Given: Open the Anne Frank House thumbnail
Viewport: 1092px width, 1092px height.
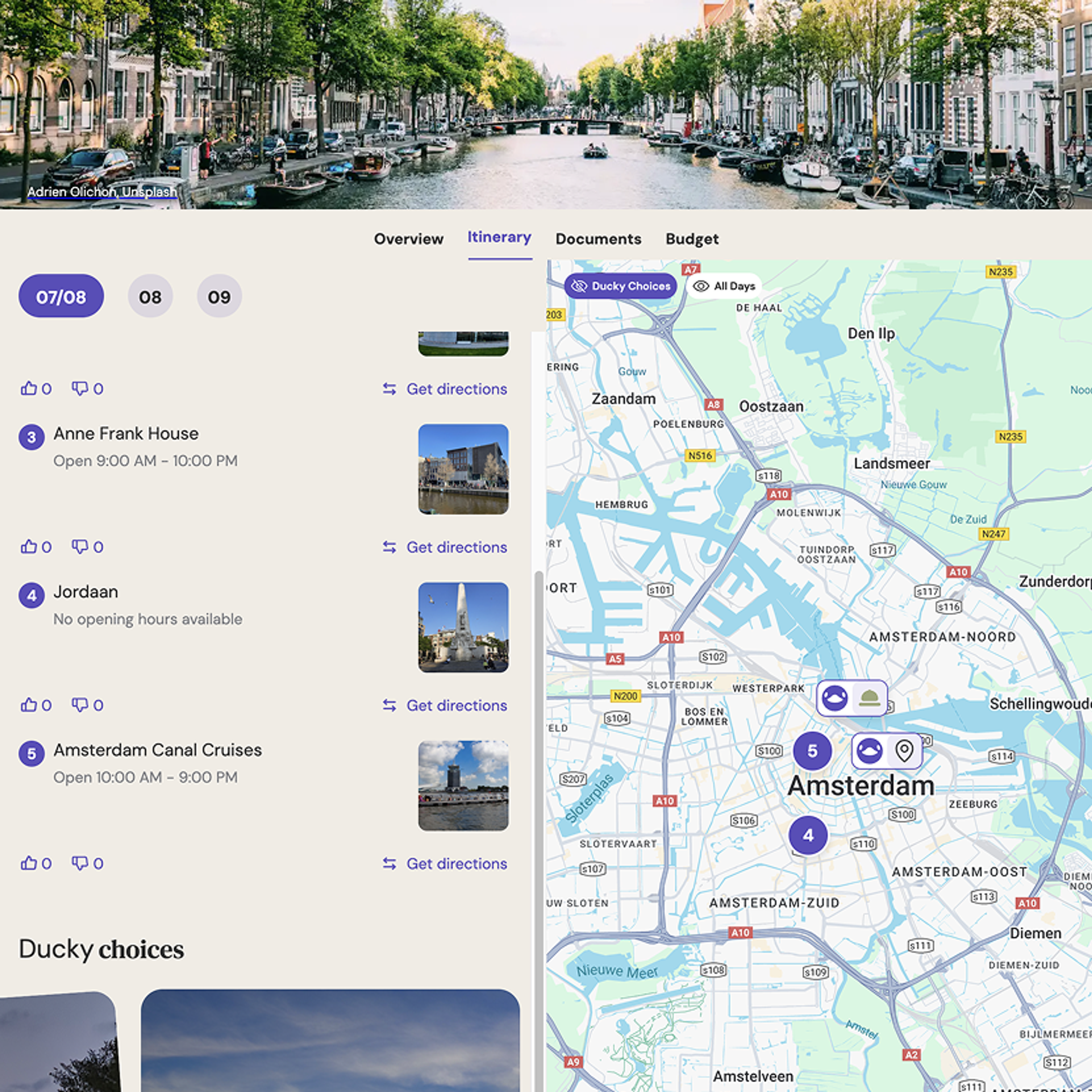Looking at the screenshot, I should click(x=463, y=469).
